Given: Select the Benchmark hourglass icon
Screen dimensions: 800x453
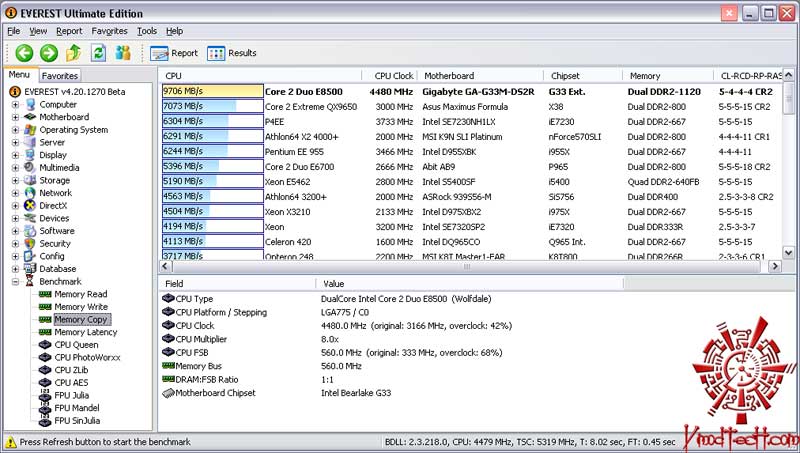Looking at the screenshot, I should tap(30, 282).
